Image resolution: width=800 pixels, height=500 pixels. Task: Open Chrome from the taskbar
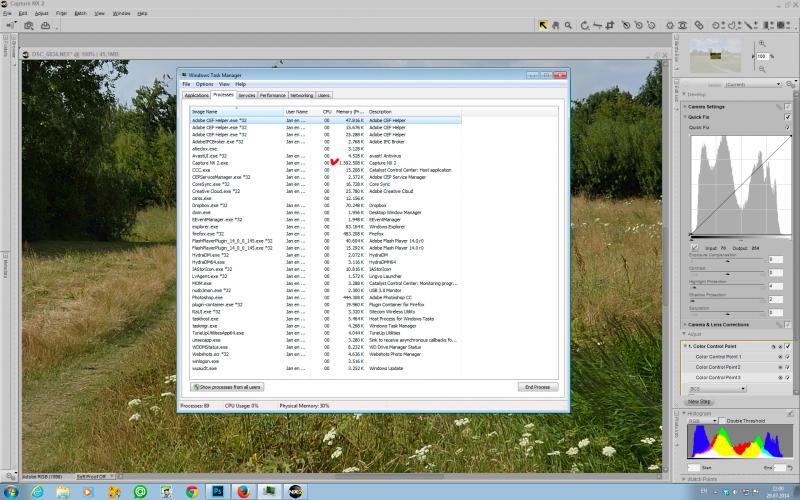point(192,491)
